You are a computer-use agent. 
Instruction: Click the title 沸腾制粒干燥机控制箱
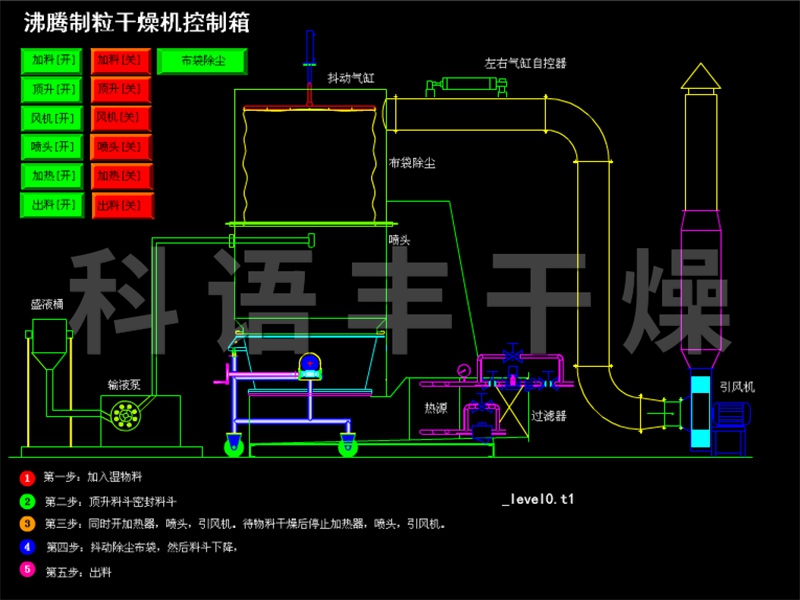[x=137, y=23]
